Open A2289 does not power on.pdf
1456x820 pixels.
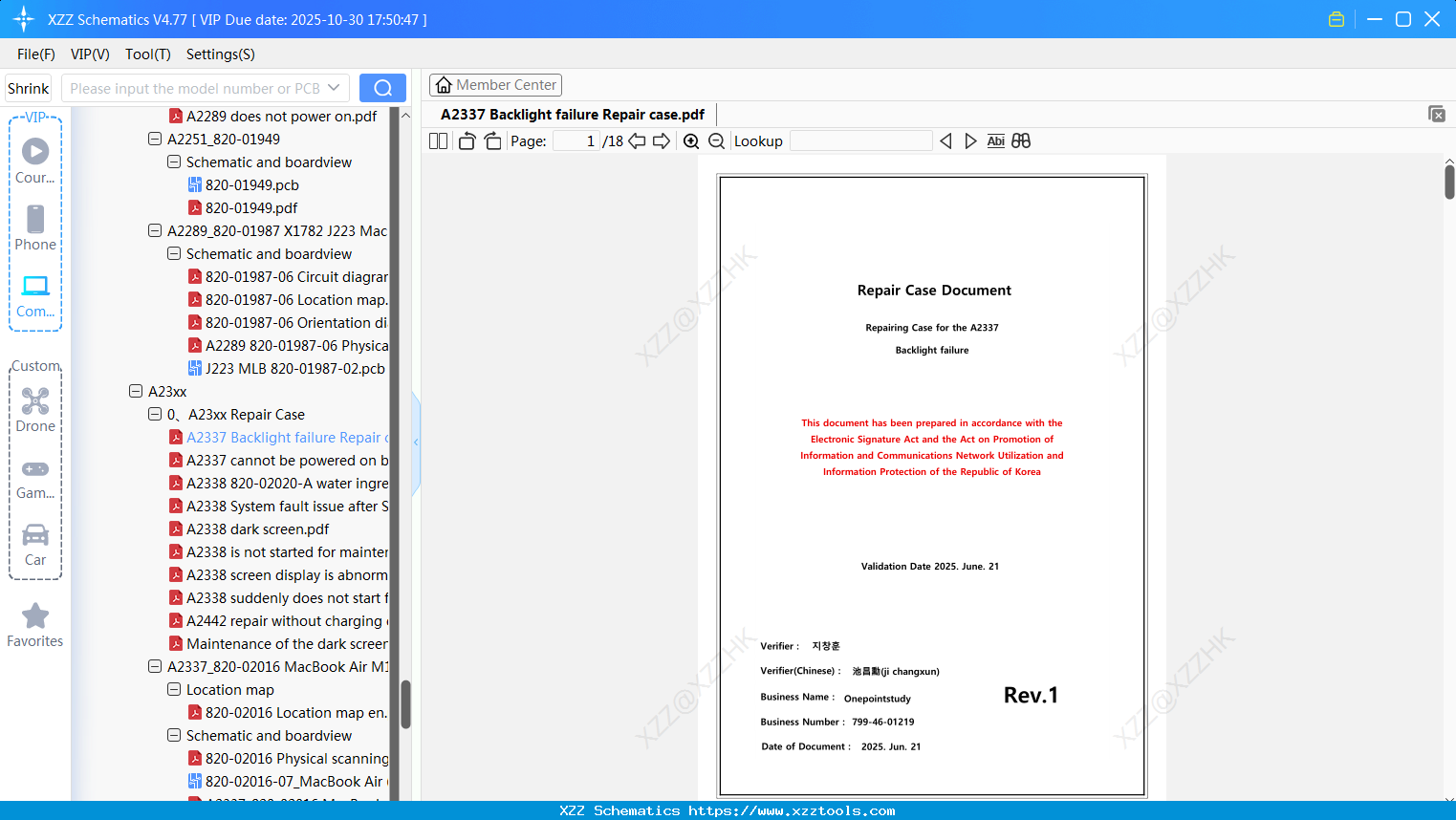(273, 116)
